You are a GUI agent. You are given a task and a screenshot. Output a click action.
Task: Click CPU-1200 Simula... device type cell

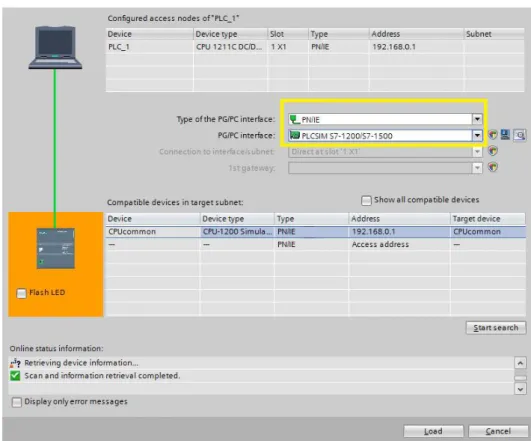[x=237, y=232]
